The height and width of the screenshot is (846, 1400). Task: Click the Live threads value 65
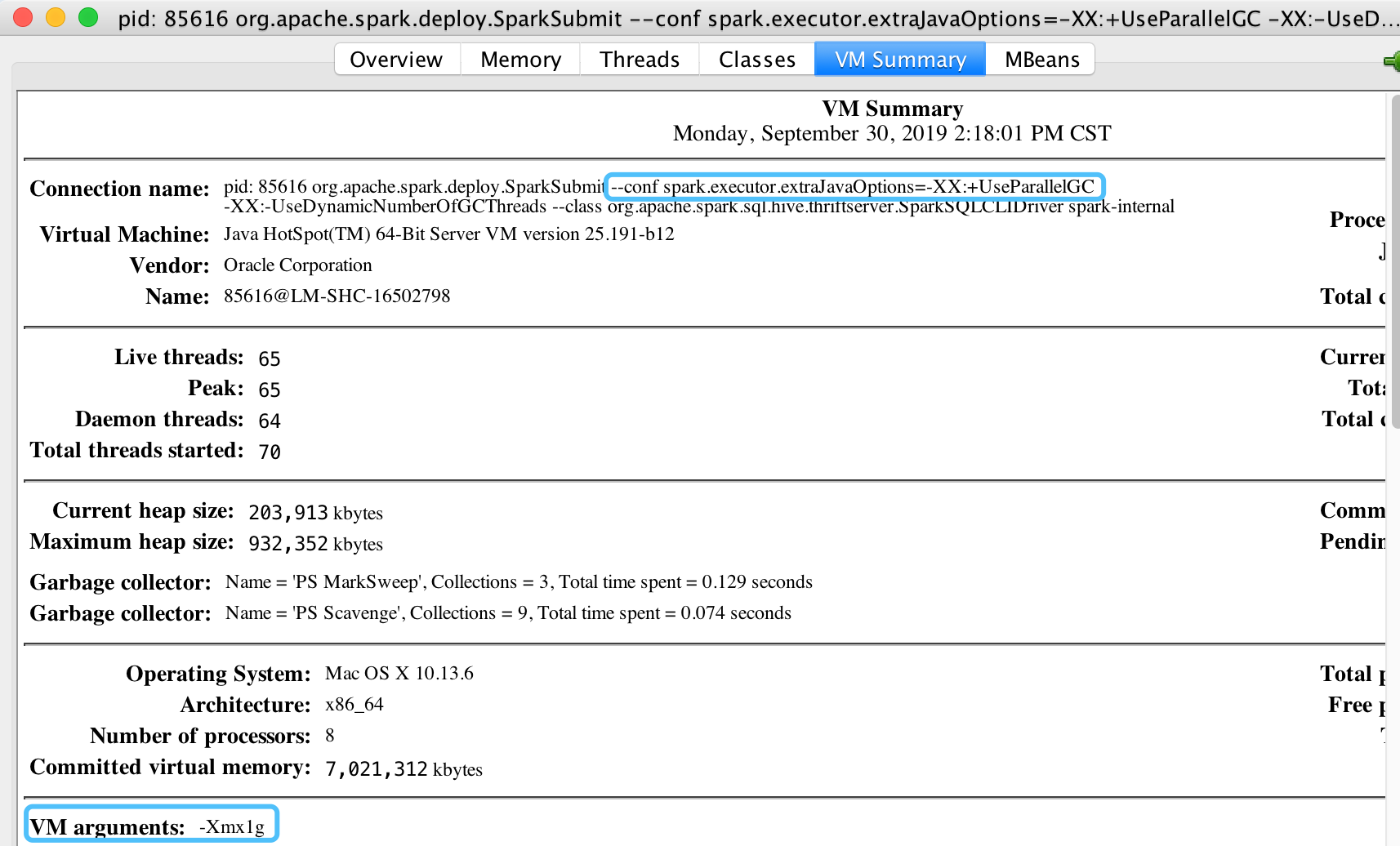point(269,359)
